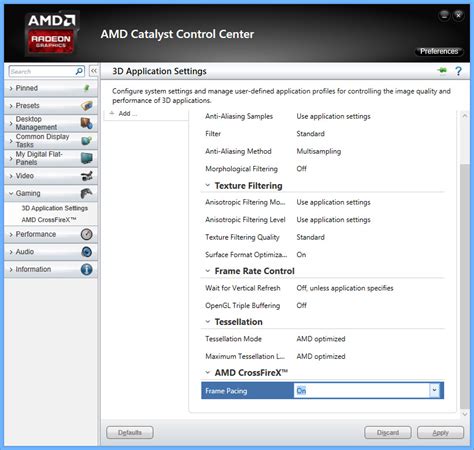Collapse the Frame Rate Control group
This screenshot has width=474, height=450.
pos(208,271)
